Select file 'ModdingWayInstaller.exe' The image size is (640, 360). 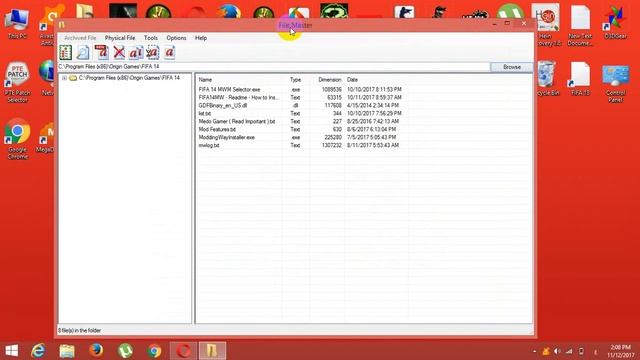pyautogui.click(x=227, y=137)
